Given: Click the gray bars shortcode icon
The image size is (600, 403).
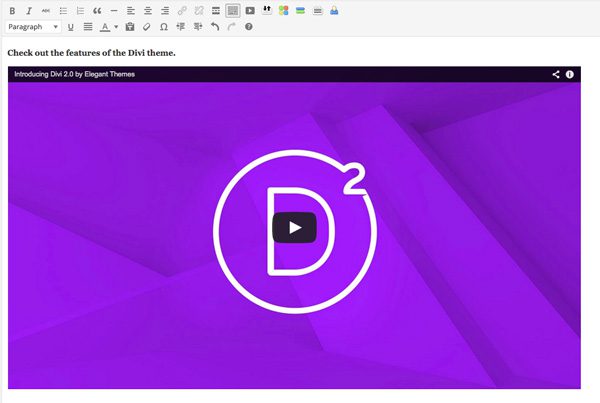Looking at the screenshot, I should pyautogui.click(x=317, y=11).
